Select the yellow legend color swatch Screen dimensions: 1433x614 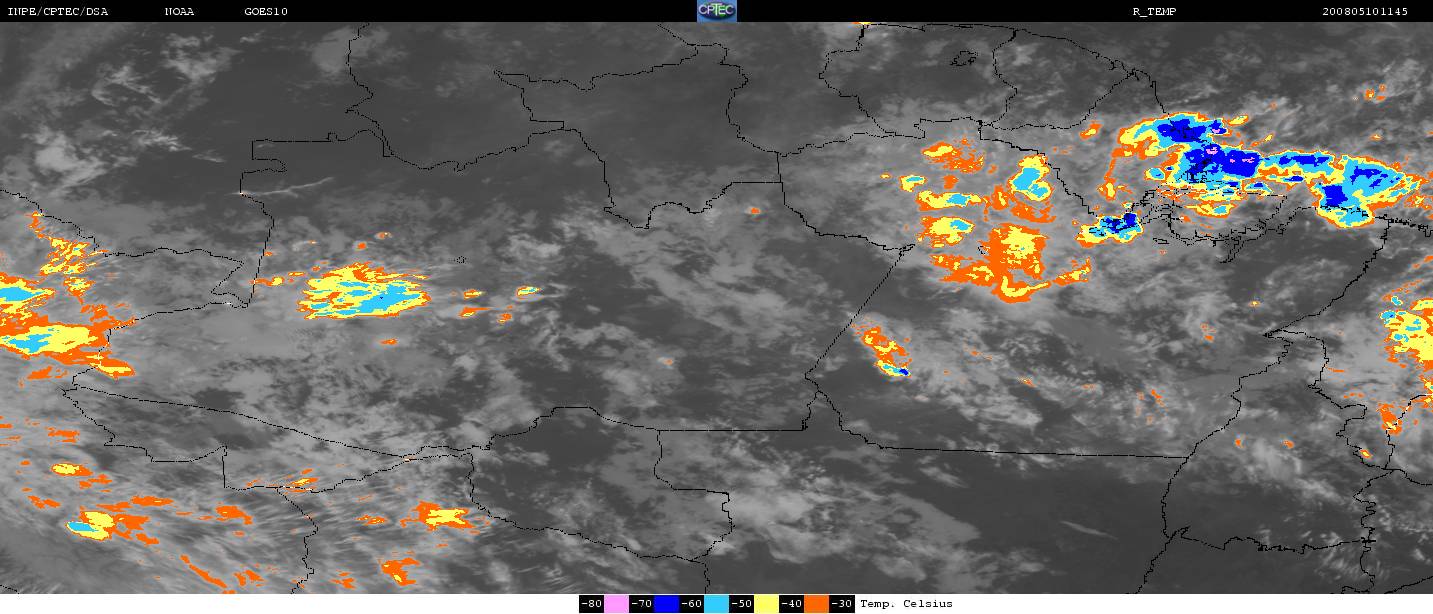coord(767,604)
